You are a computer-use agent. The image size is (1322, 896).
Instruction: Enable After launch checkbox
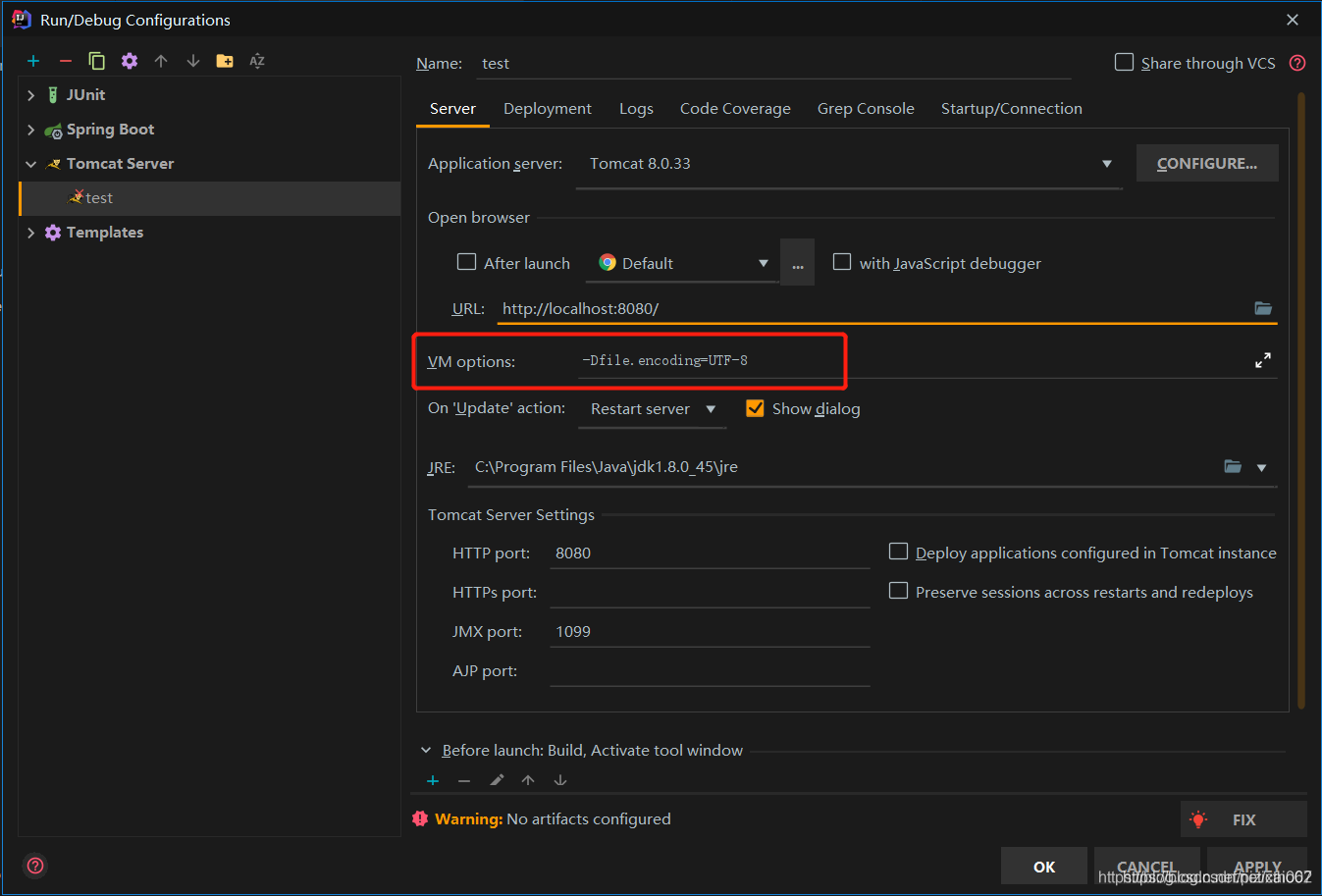pos(467,262)
